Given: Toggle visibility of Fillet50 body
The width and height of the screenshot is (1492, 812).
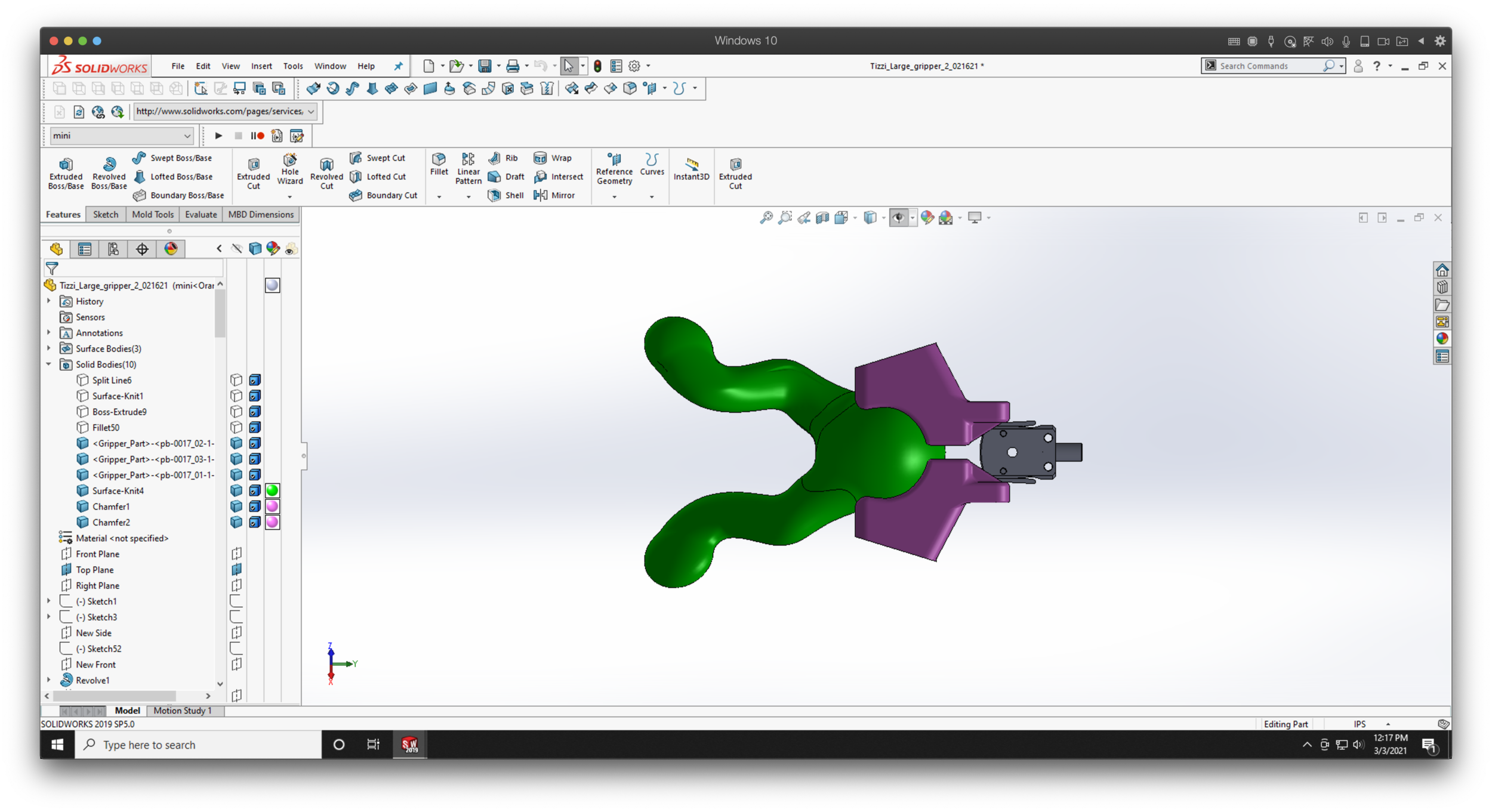Looking at the screenshot, I should (x=236, y=428).
